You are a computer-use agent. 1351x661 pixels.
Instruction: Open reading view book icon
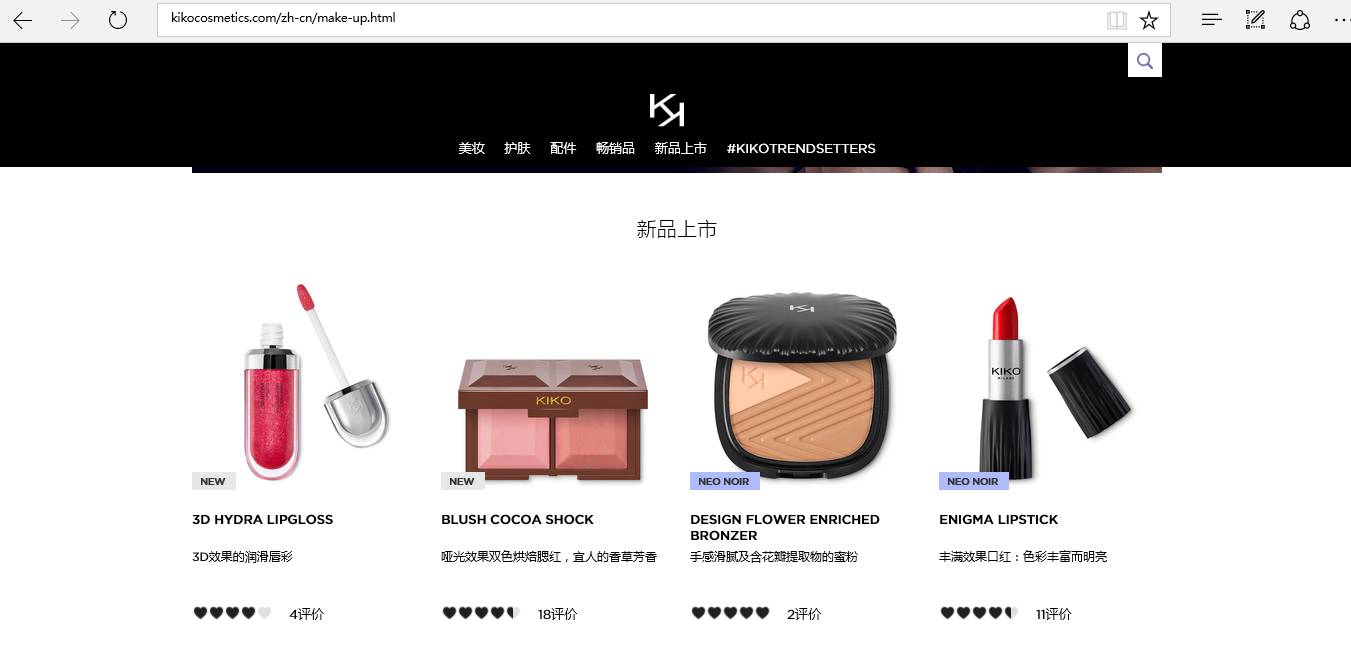tap(1117, 20)
